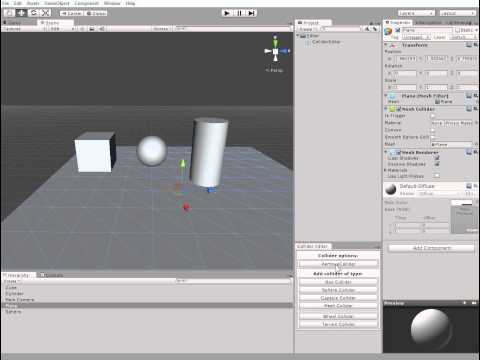Image resolution: width=480 pixels, height=360 pixels.
Task: Toggle Use Light Probes checkbox
Action: click(437, 176)
